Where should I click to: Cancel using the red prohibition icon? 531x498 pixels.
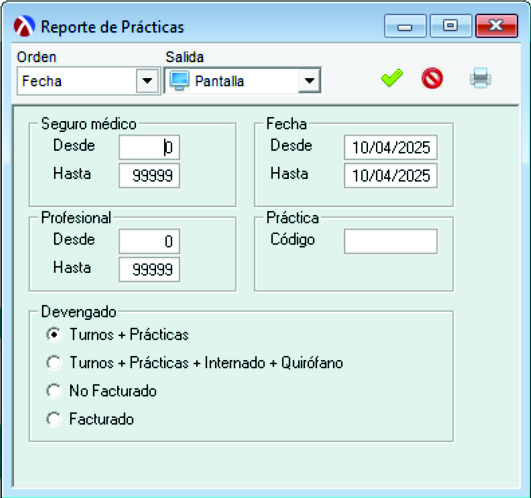[432, 78]
